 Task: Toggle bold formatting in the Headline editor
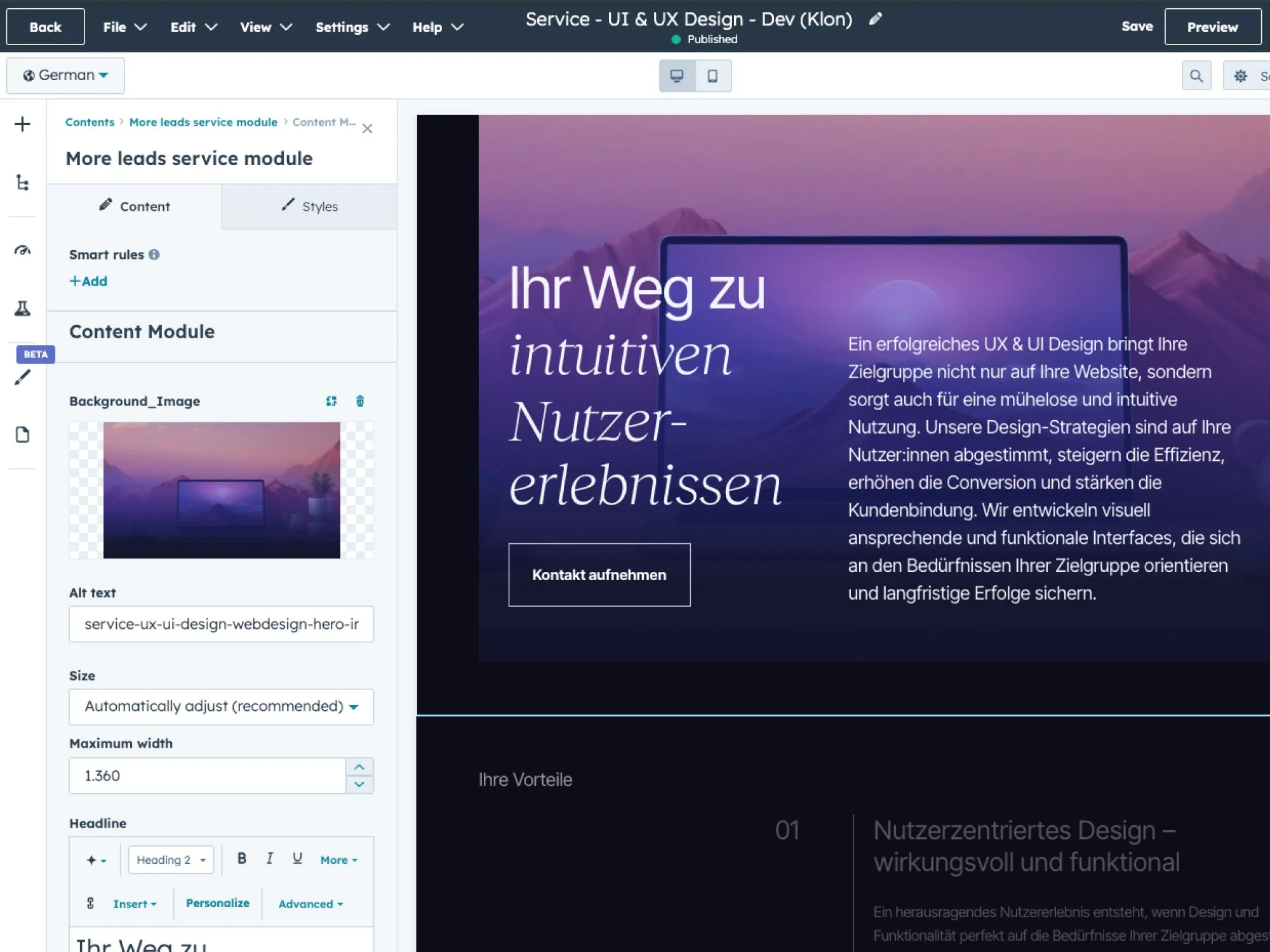click(x=241, y=859)
